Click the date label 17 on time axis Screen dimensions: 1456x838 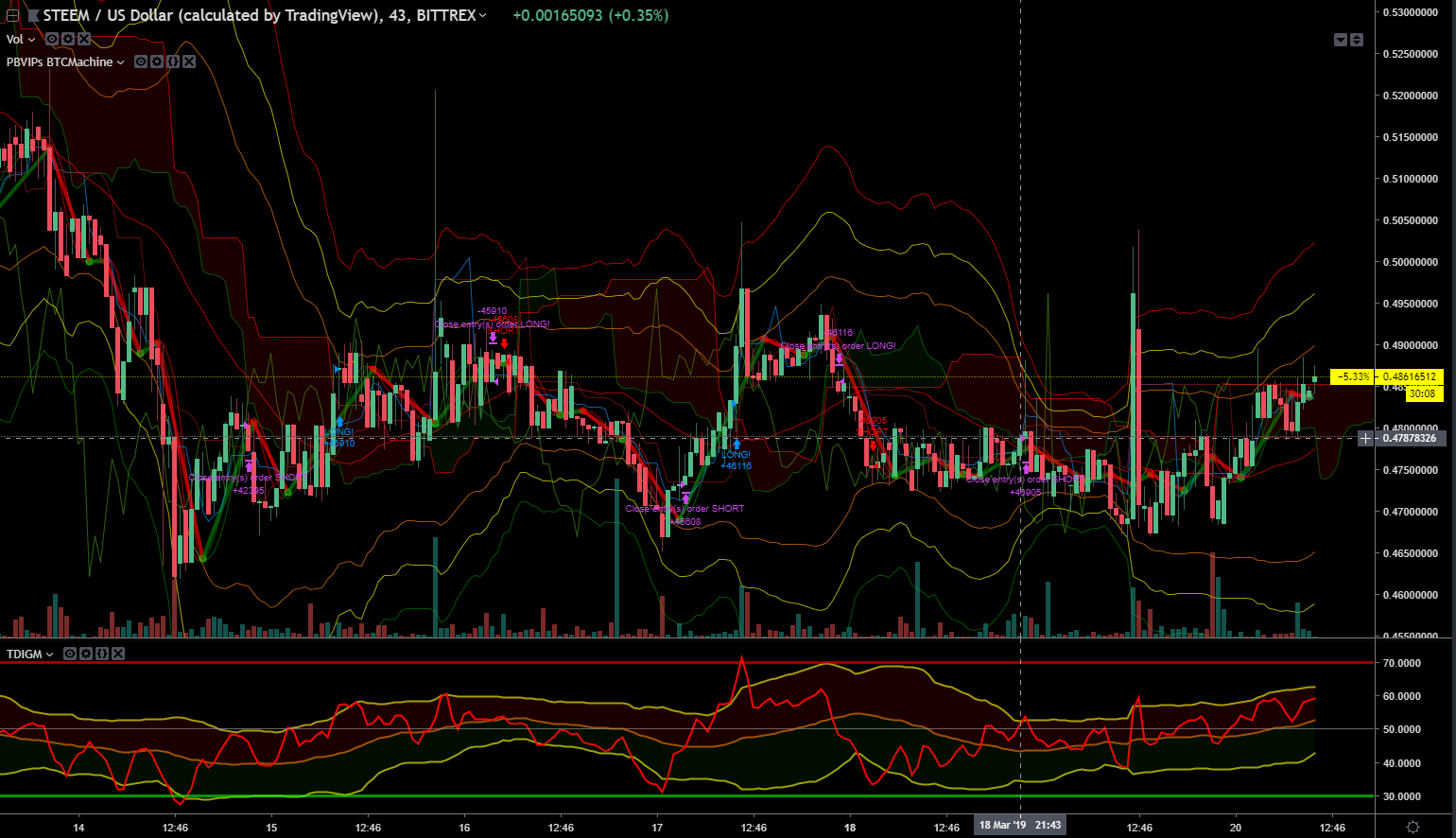point(657,828)
